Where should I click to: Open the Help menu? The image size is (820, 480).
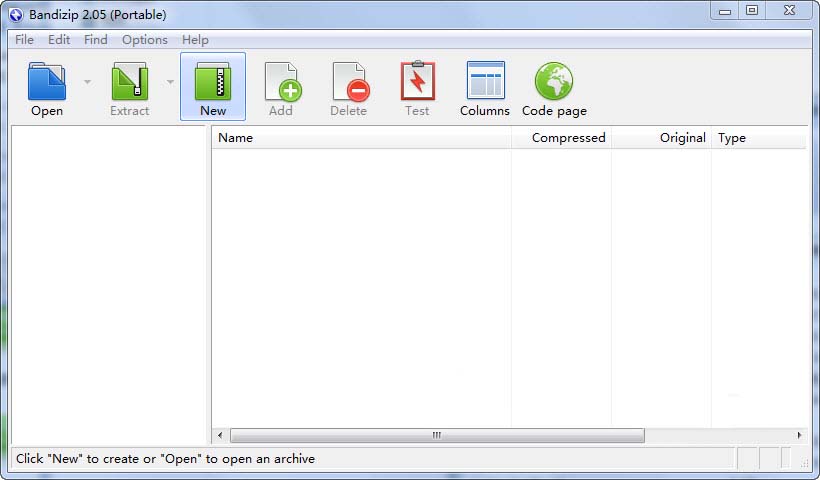195,40
